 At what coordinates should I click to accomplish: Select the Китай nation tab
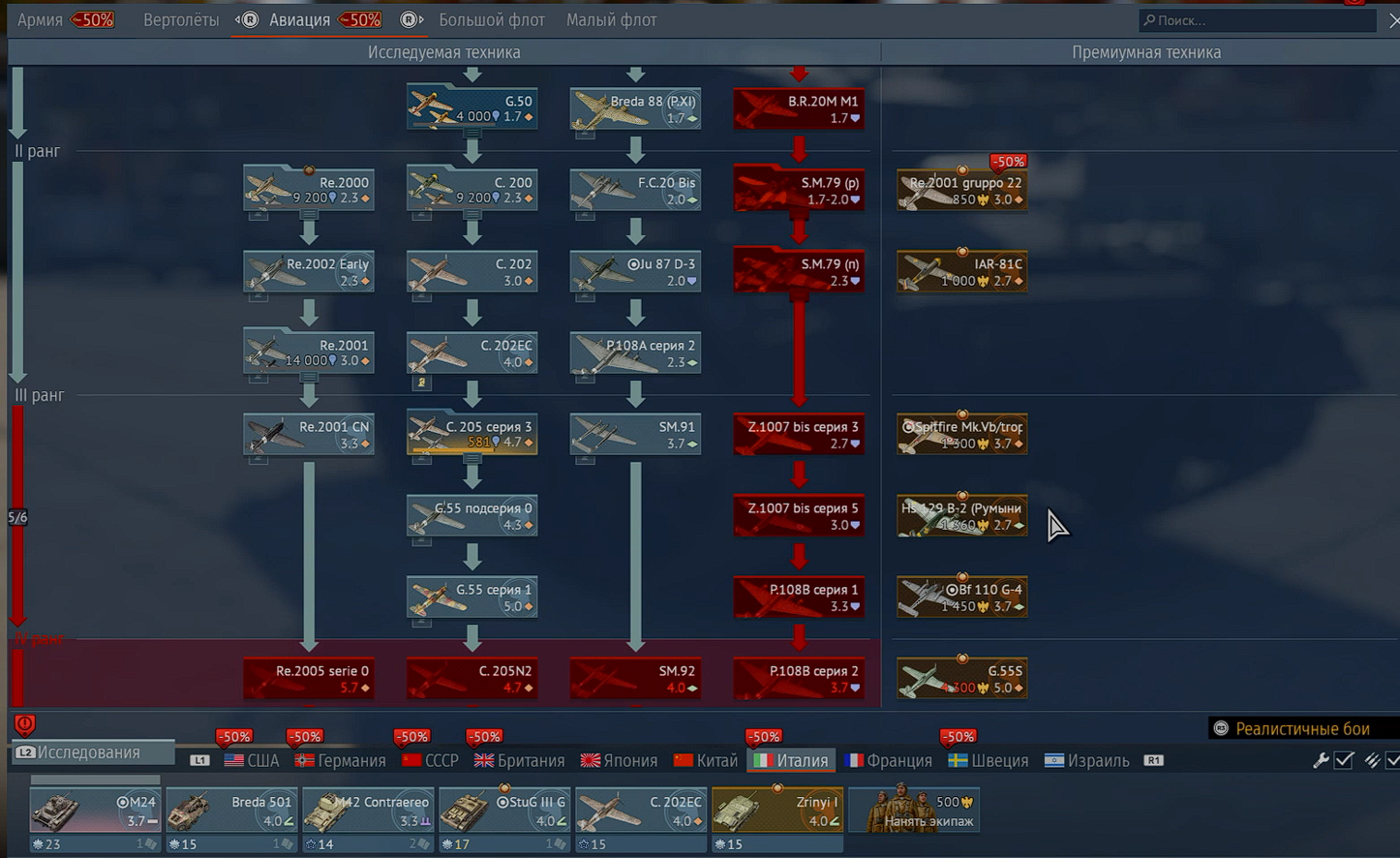(x=705, y=760)
